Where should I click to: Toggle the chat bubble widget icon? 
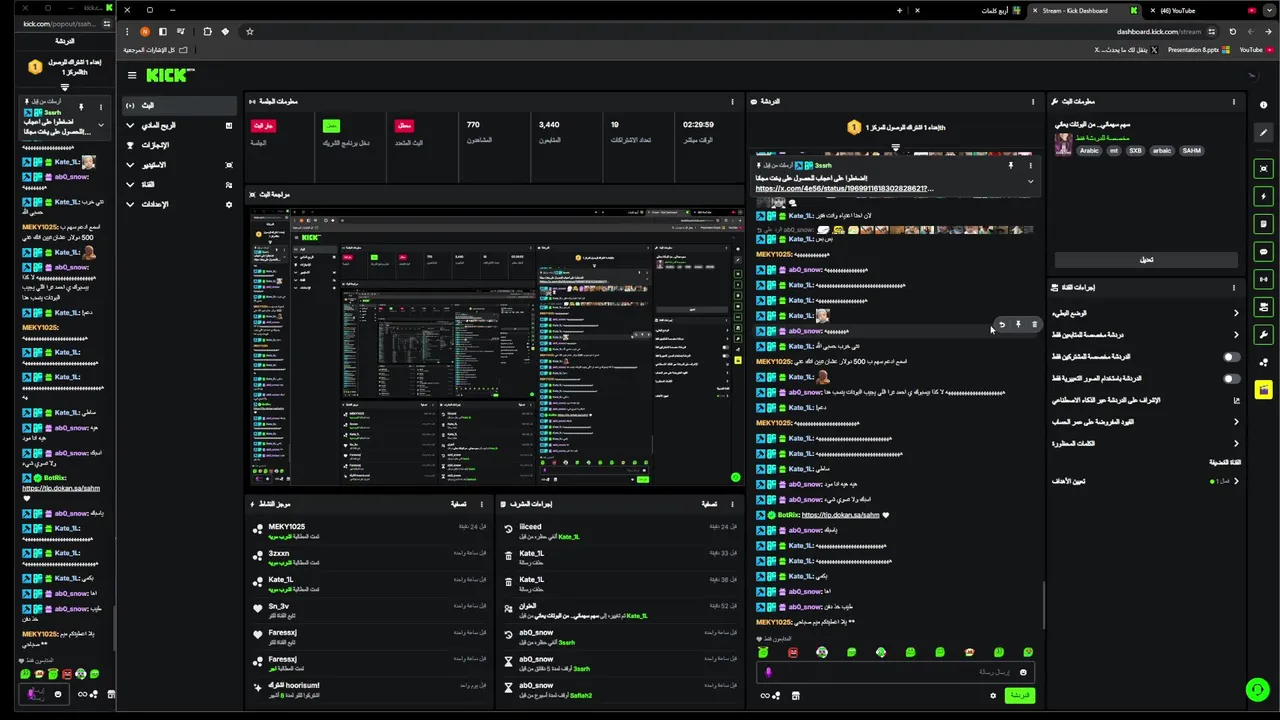[x=1264, y=252]
